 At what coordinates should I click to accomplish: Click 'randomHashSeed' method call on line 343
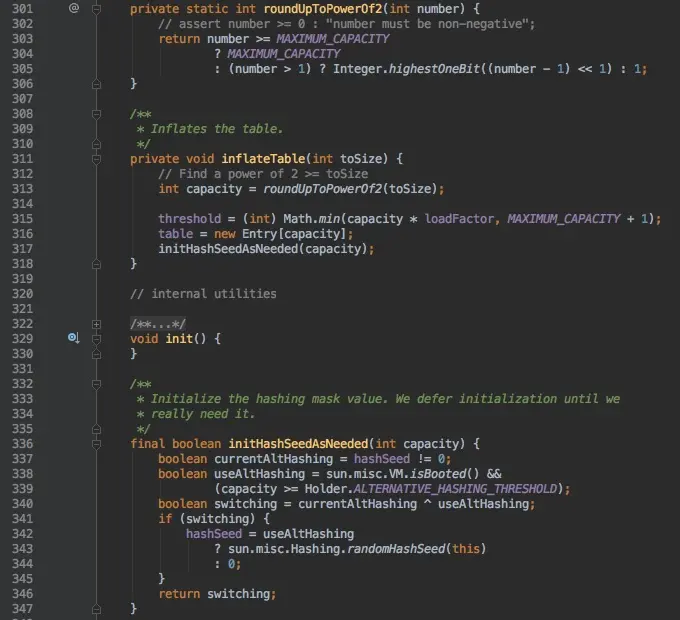396,548
